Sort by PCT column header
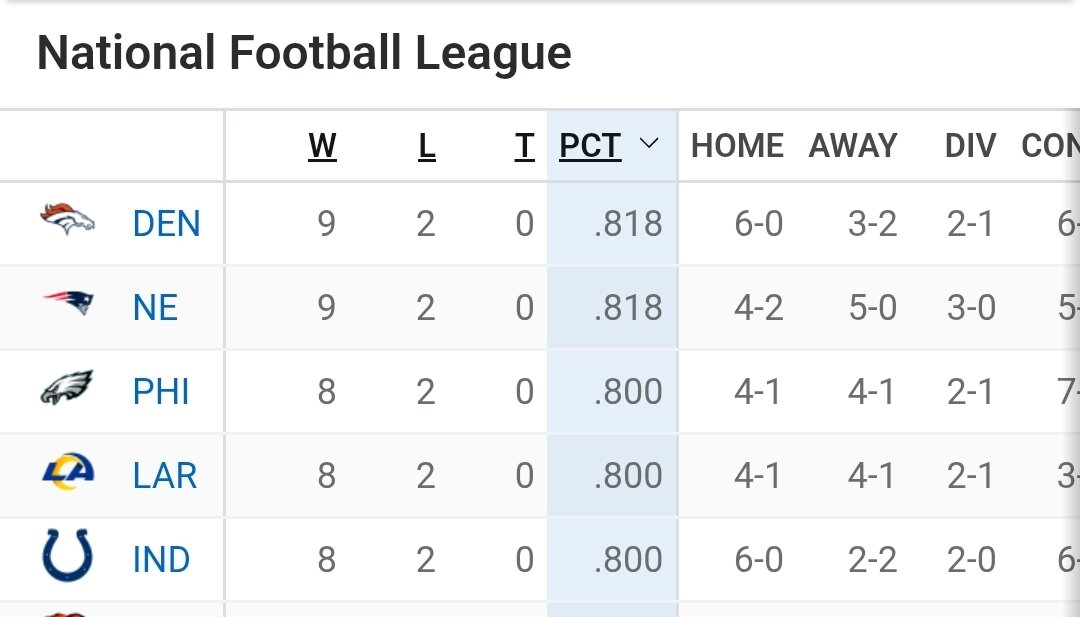The width and height of the screenshot is (1080, 617). (590, 146)
